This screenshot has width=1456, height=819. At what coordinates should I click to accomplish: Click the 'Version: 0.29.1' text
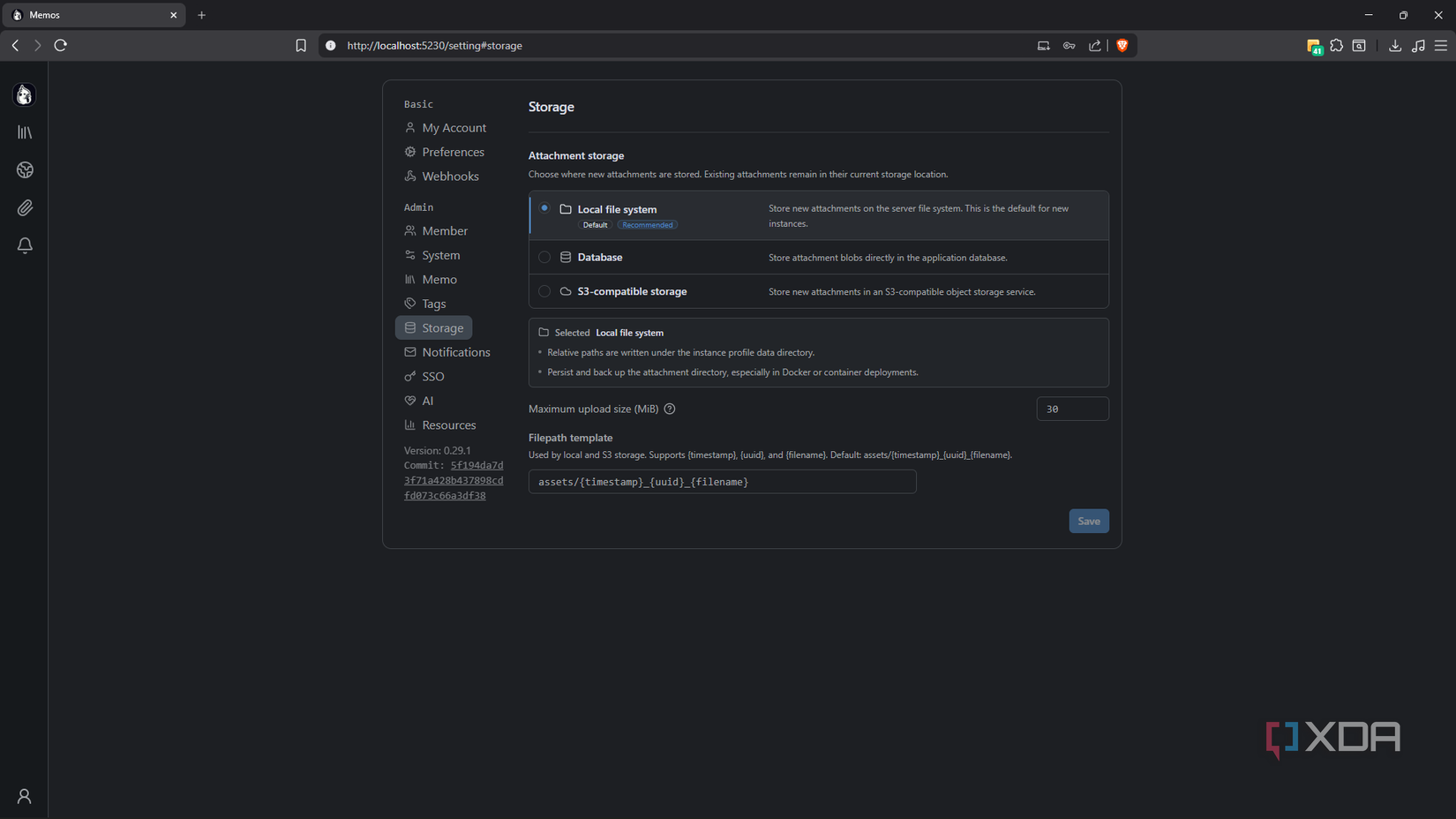pyautogui.click(x=438, y=450)
